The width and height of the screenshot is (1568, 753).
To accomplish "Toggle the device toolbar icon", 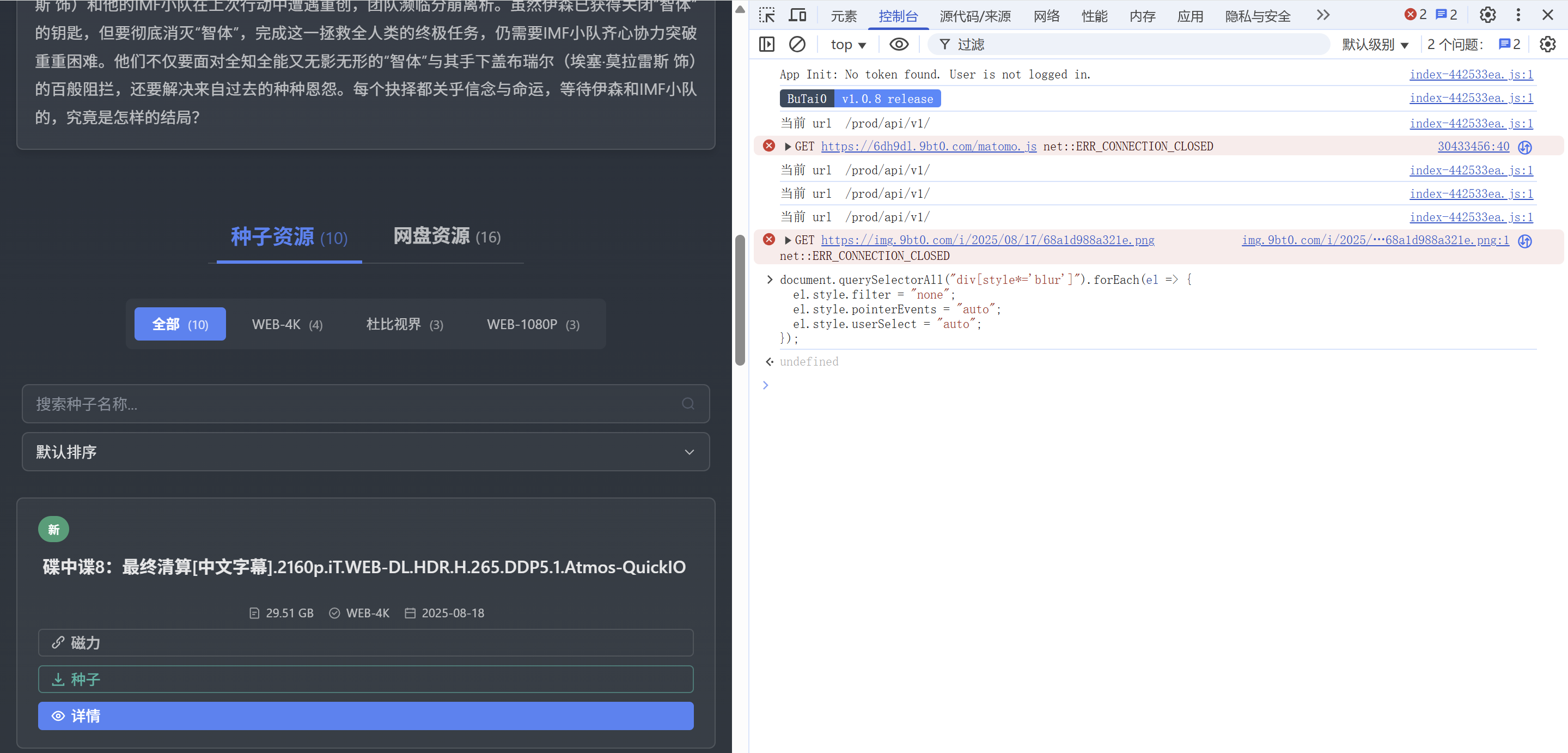I will point(797,15).
